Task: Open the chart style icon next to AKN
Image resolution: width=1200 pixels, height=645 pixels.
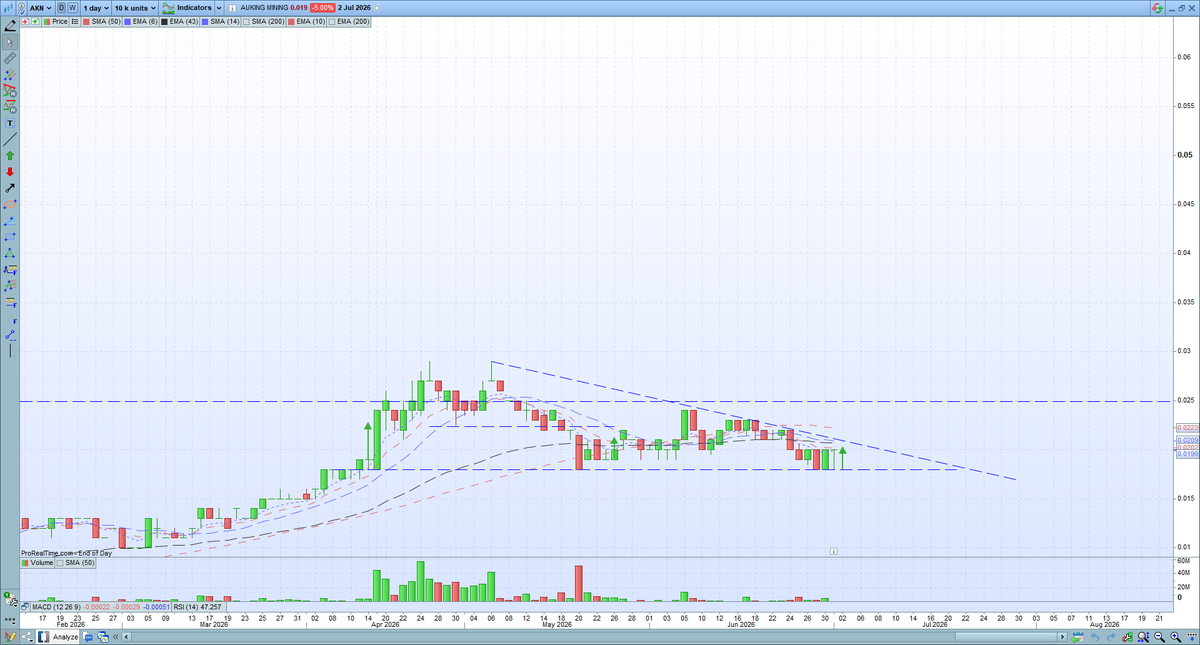Action: click(x=9, y=8)
